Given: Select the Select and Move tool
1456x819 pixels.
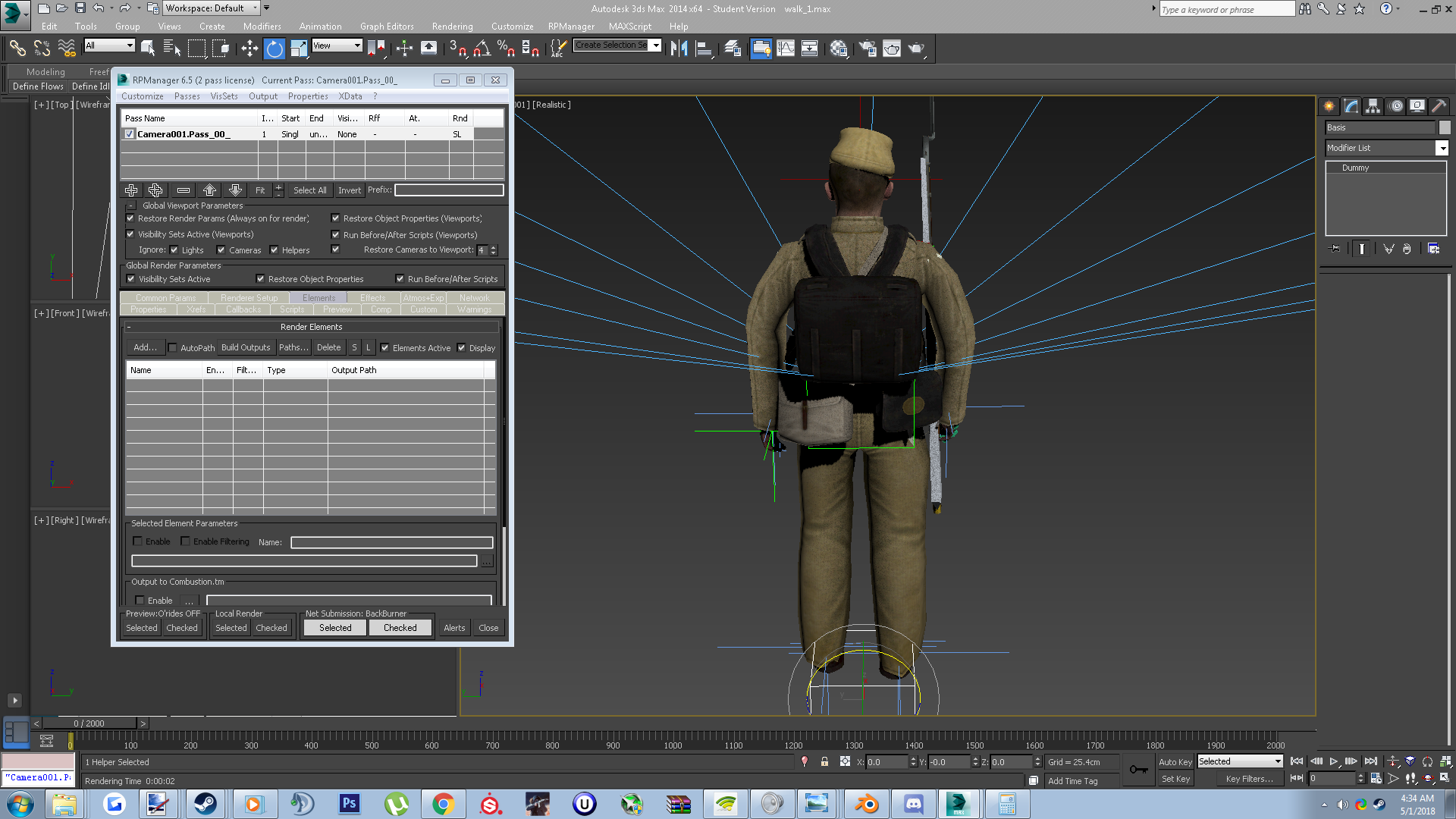Looking at the screenshot, I should [x=249, y=49].
